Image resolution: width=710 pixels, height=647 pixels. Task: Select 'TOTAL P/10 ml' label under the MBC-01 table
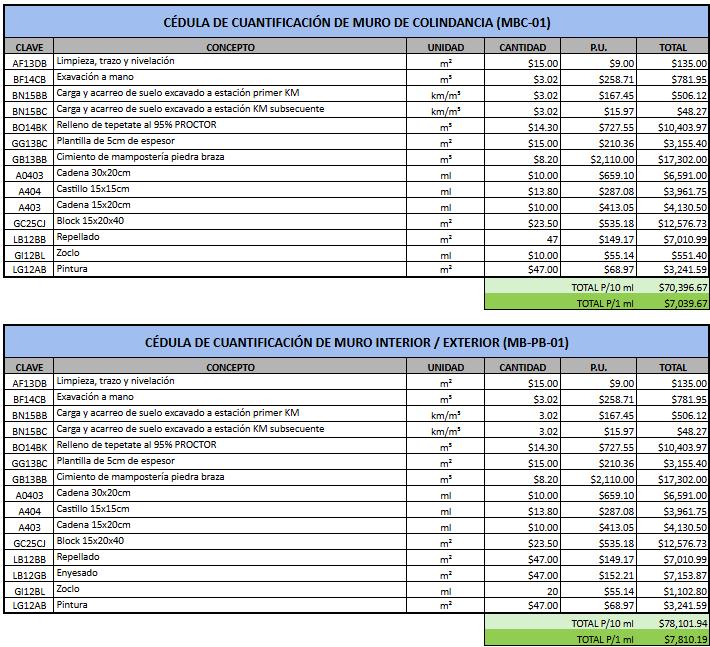[x=602, y=287]
